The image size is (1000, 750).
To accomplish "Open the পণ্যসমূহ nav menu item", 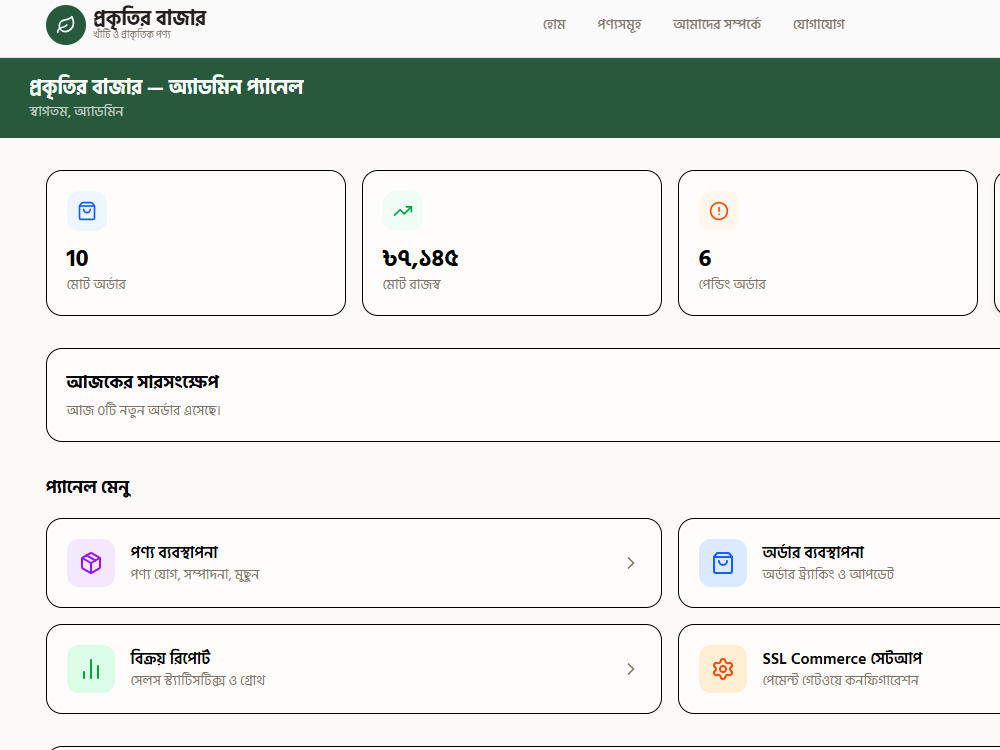I will click(619, 24).
